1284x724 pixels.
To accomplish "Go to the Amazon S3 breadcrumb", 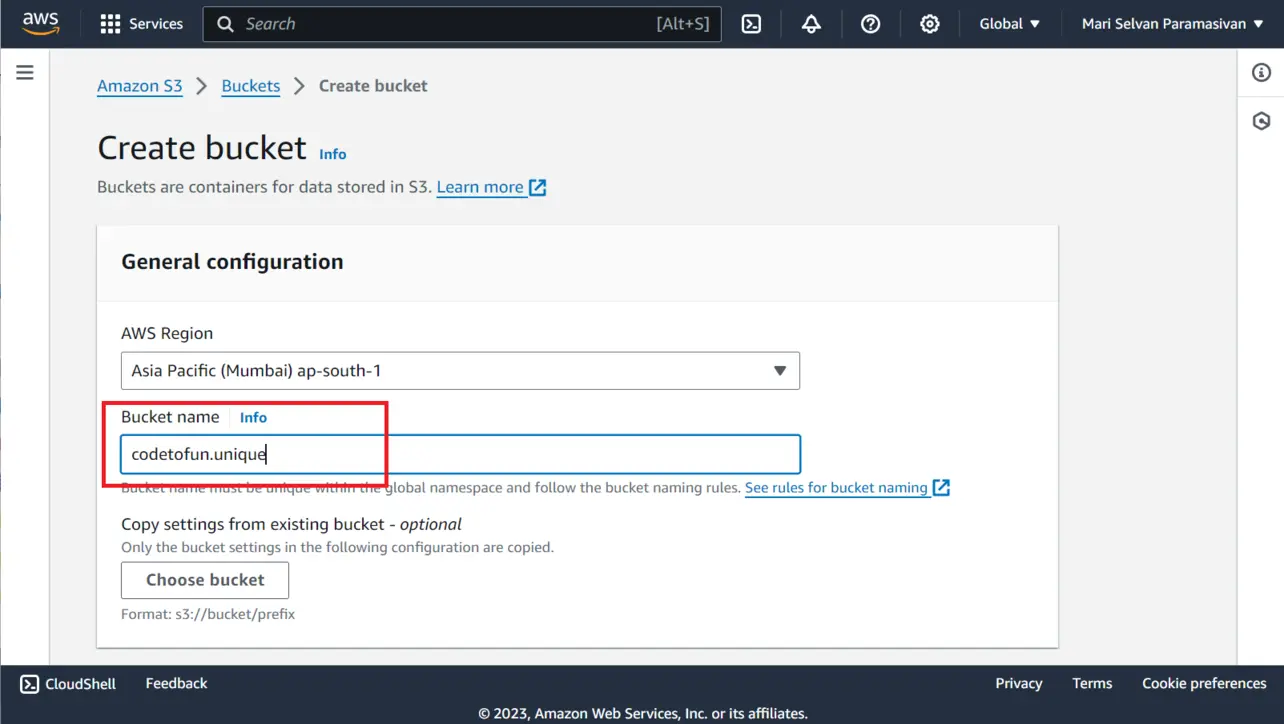I will click(x=140, y=86).
